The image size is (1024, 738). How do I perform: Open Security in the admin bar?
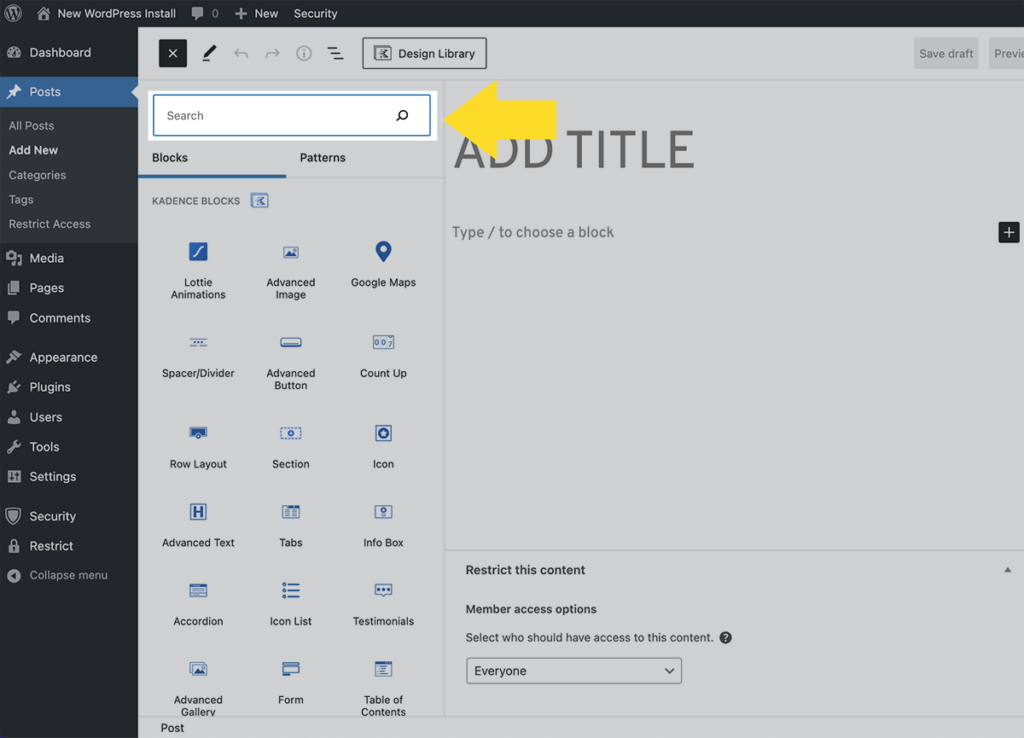[x=315, y=13]
